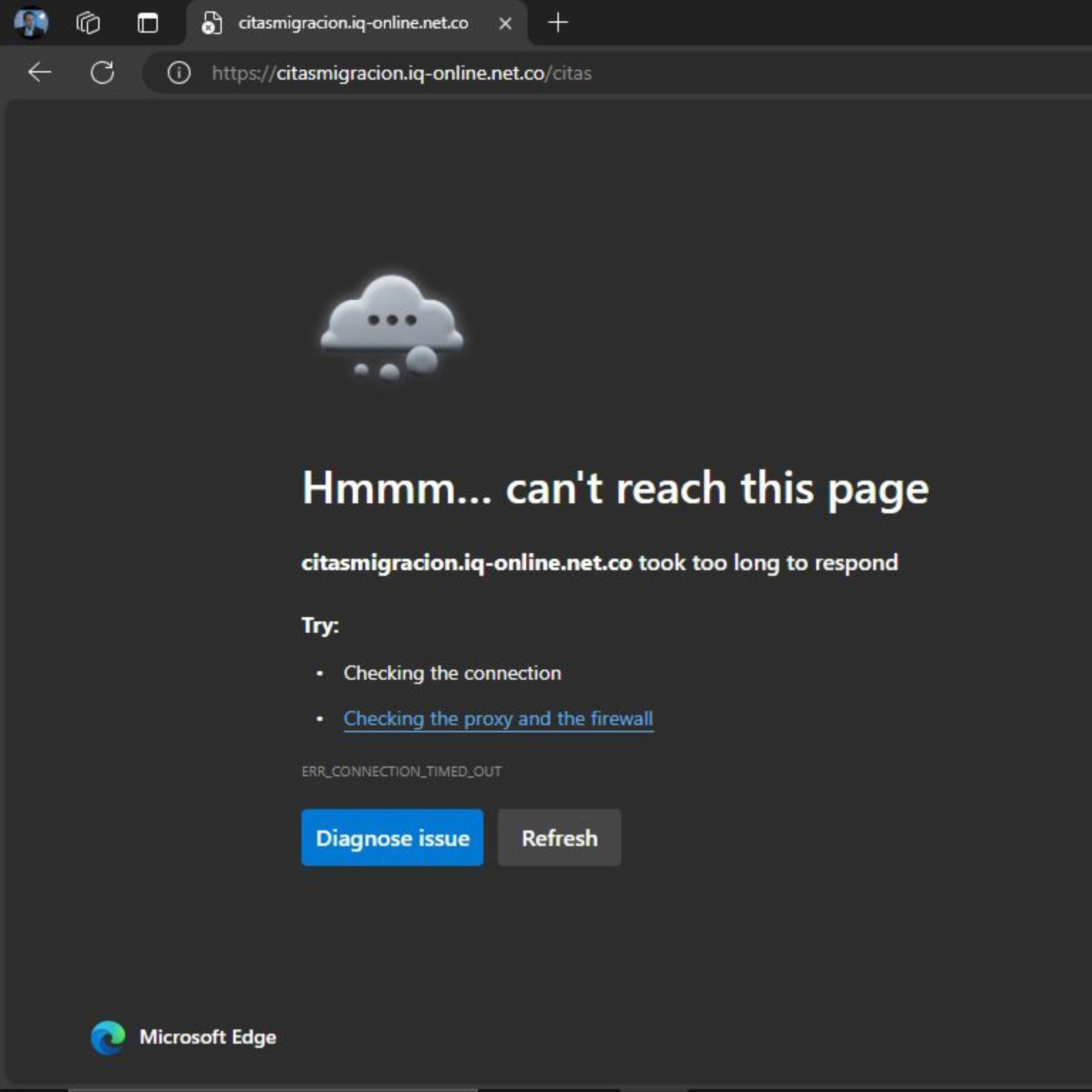The image size is (1092, 1092).
Task: Click the Checking the connection text
Action: [452, 673]
